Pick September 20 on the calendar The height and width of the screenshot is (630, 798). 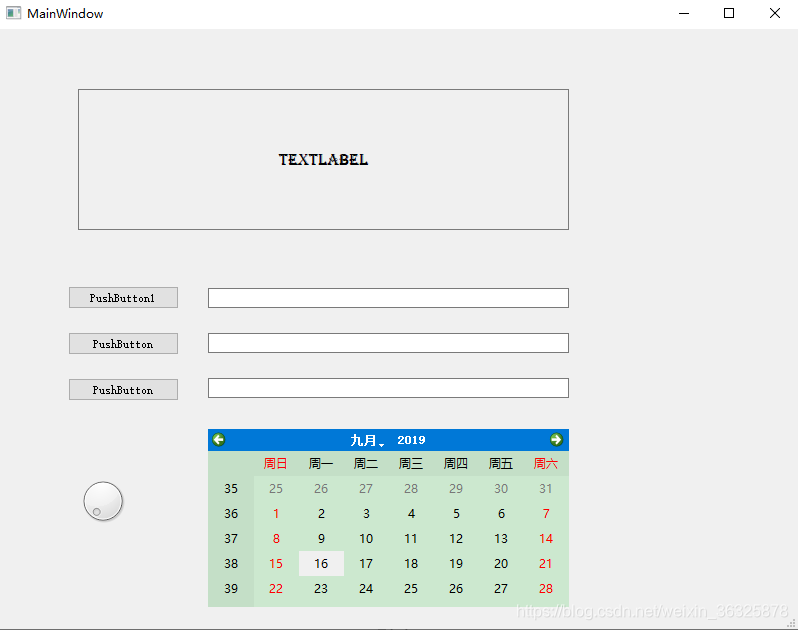[501, 563]
